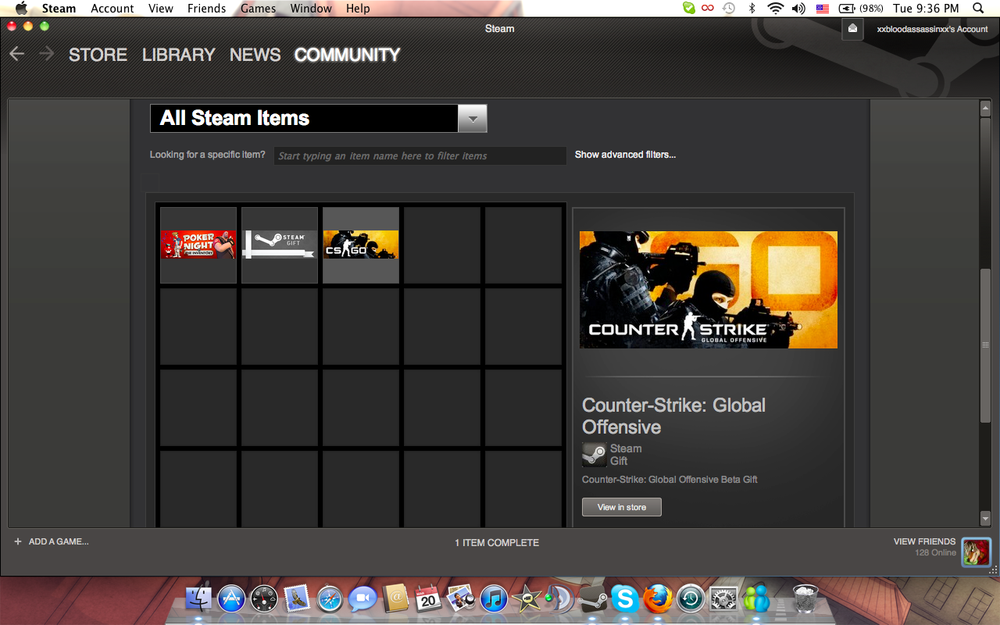
Task: Open the Account menu
Action: pos(112,8)
